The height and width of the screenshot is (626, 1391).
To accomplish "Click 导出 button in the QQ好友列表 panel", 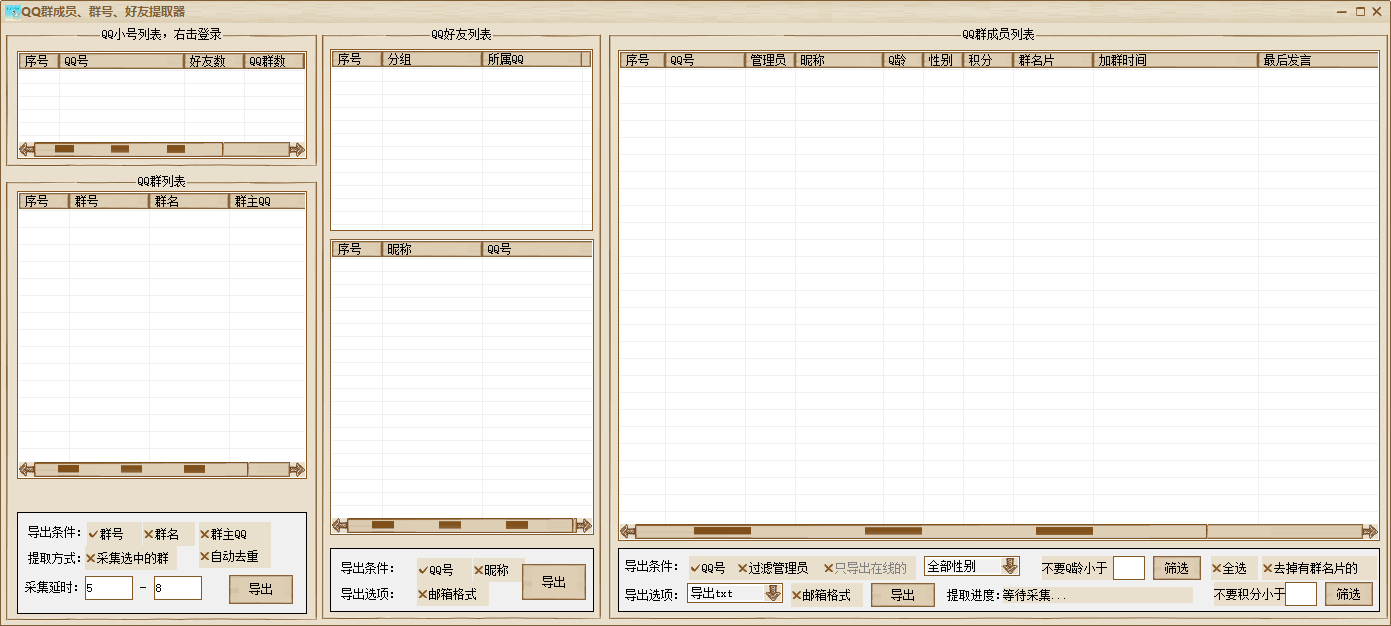I will pos(554,582).
